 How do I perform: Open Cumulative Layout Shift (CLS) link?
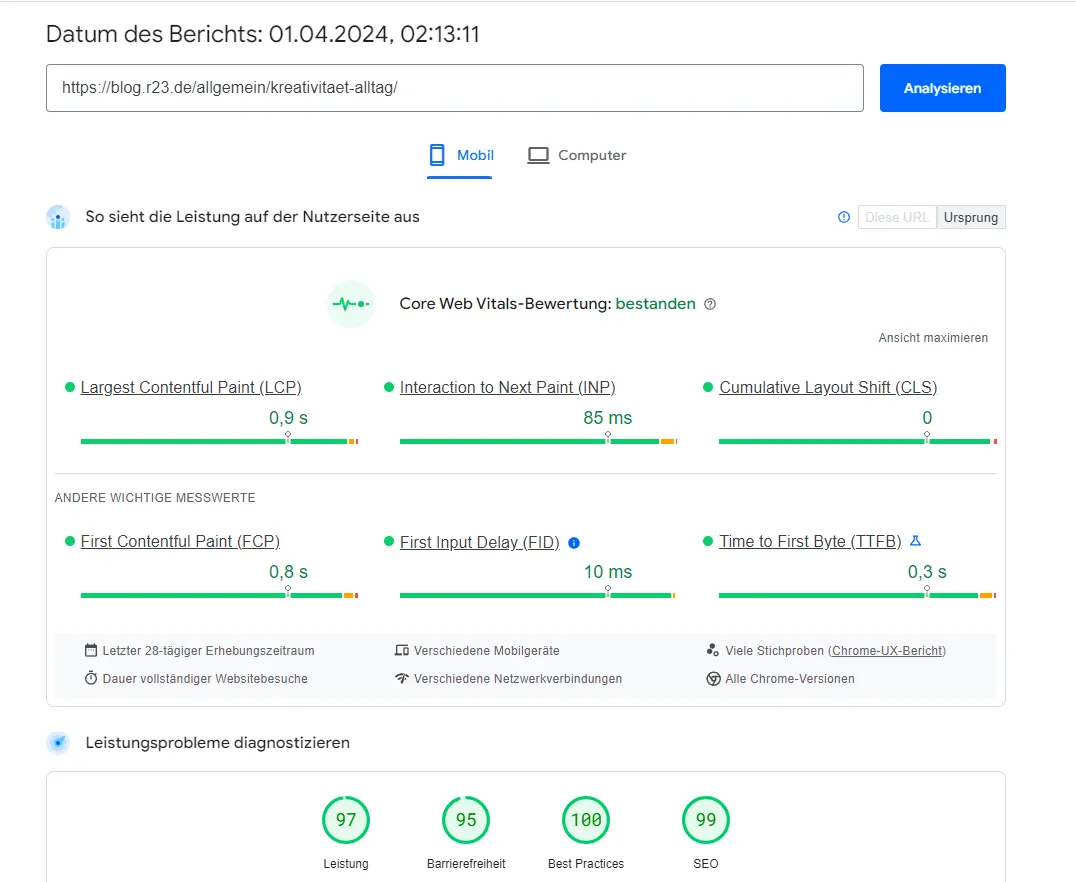click(828, 387)
